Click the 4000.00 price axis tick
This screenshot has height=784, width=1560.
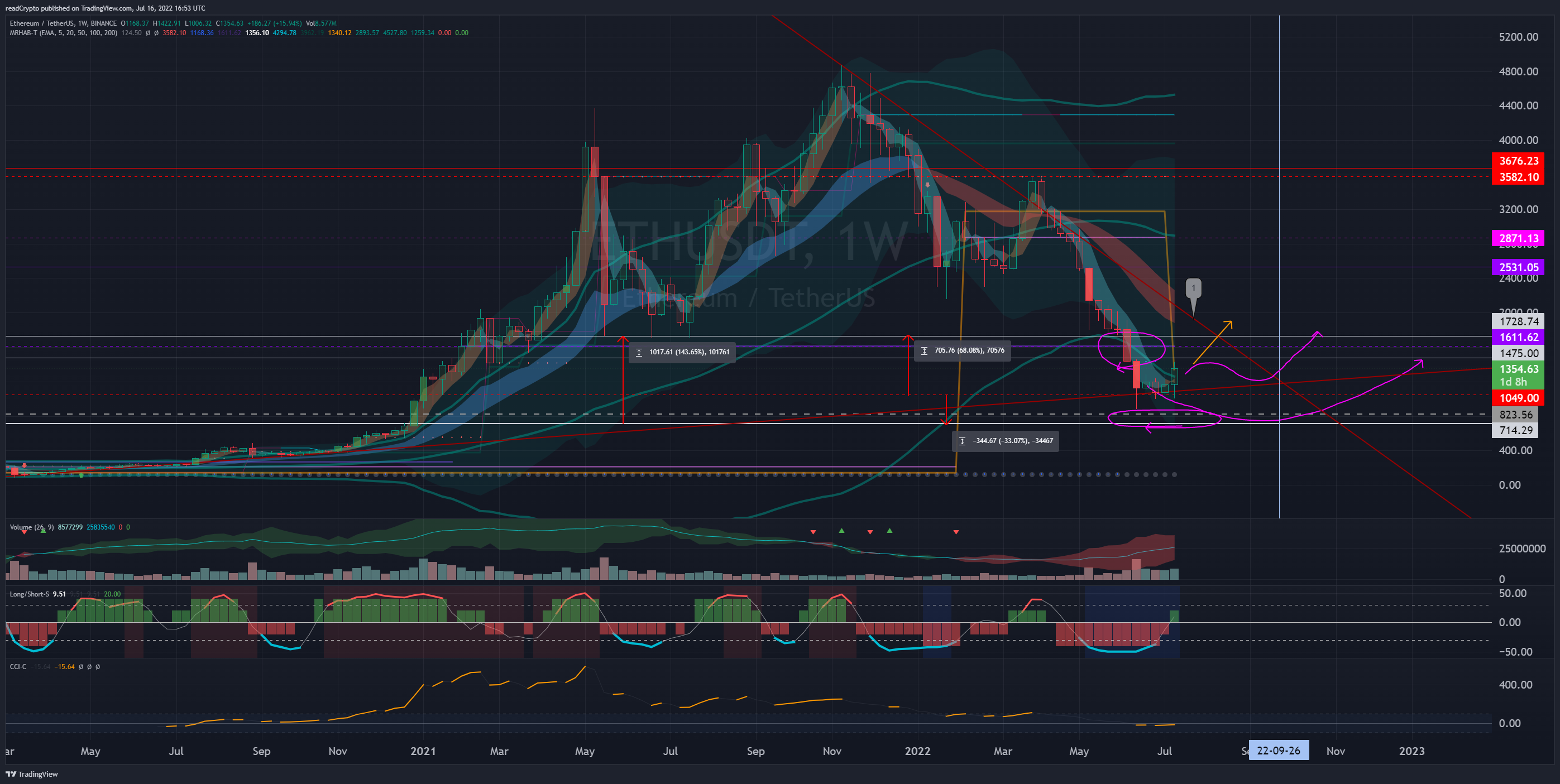(1518, 141)
